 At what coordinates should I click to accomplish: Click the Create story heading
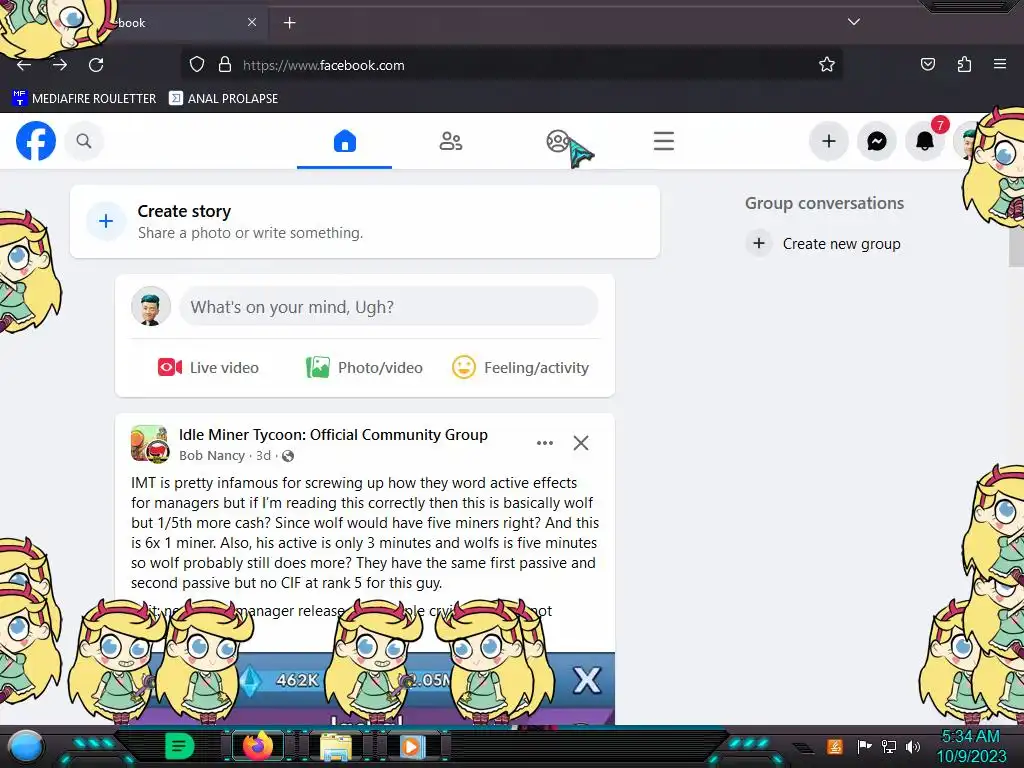point(184,211)
